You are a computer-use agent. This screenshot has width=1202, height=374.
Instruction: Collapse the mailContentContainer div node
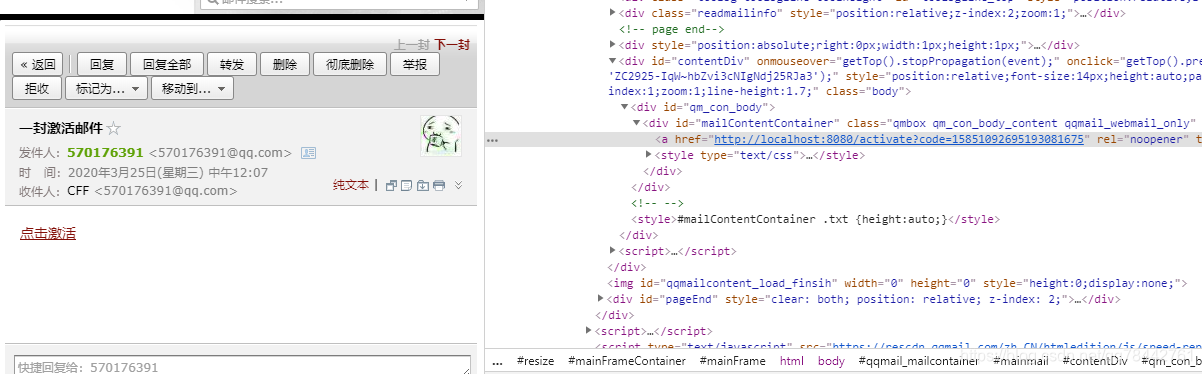pos(637,123)
